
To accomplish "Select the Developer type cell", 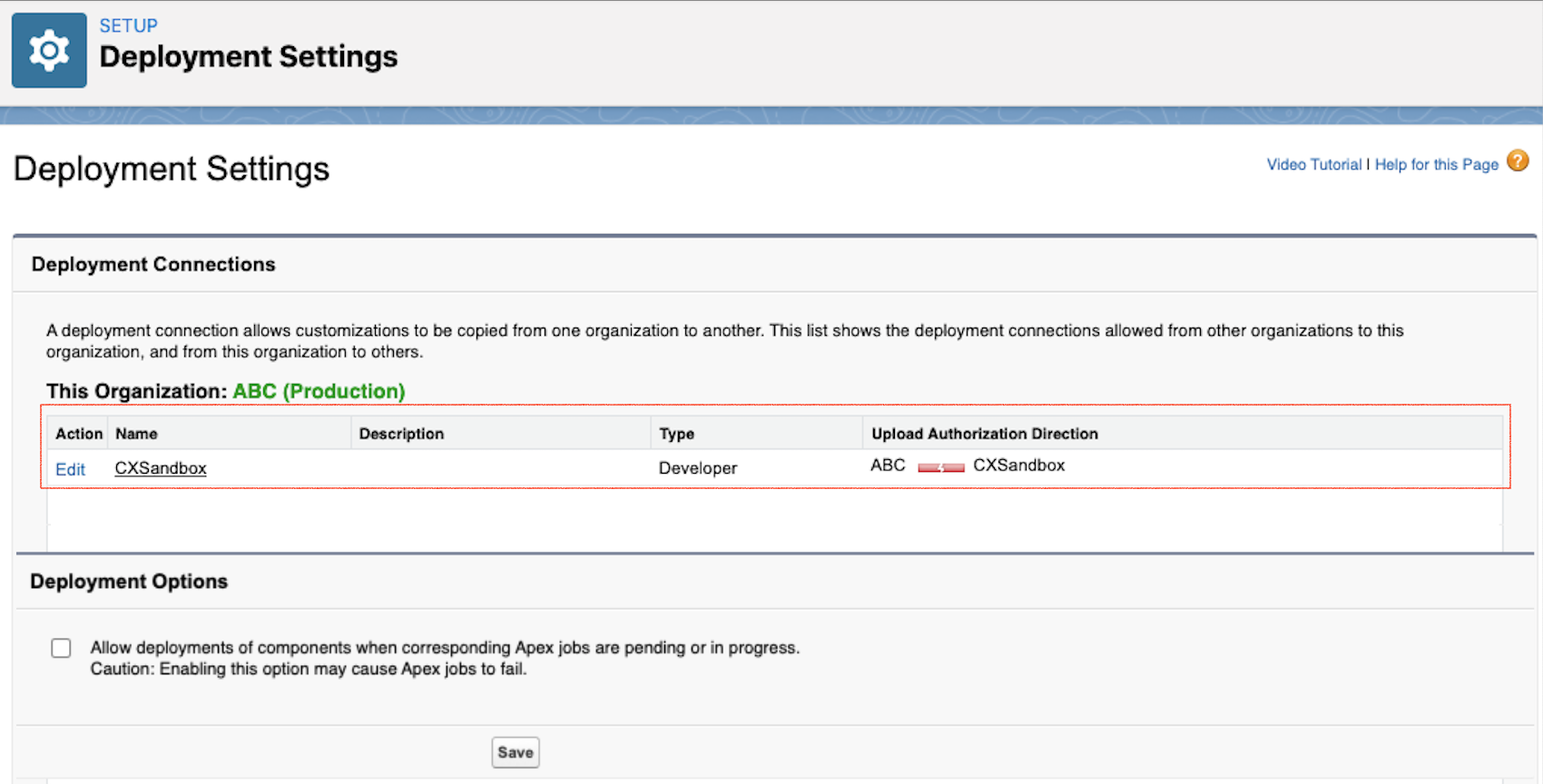I will (698, 468).
